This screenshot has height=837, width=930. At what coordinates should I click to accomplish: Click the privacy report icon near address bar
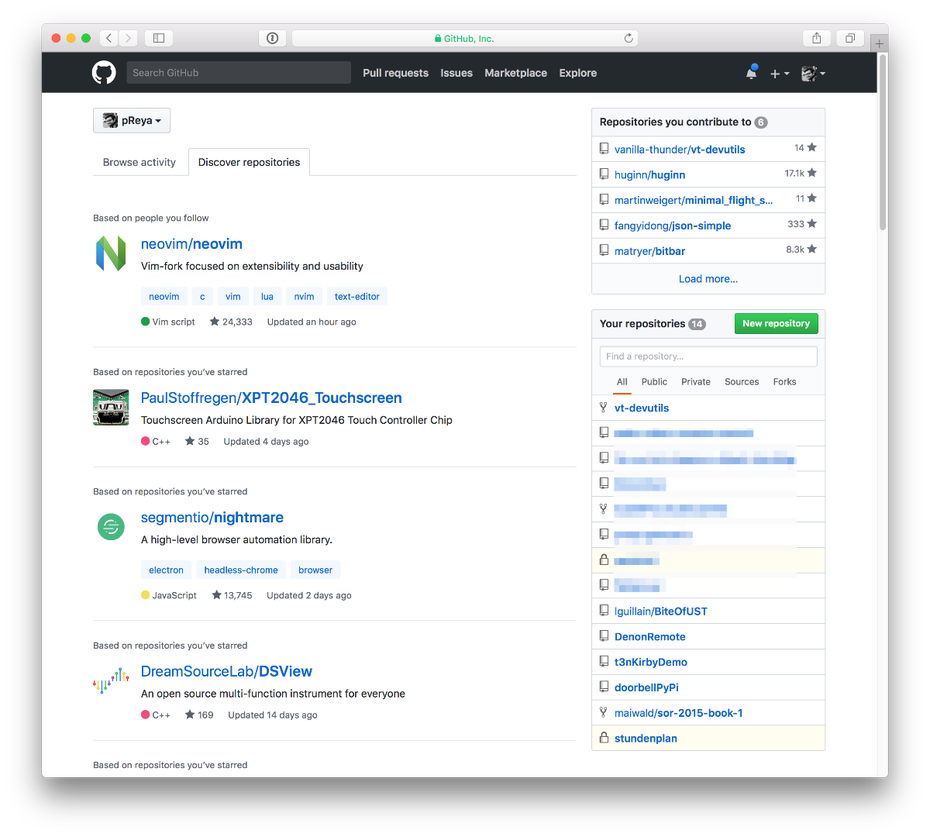(272, 38)
